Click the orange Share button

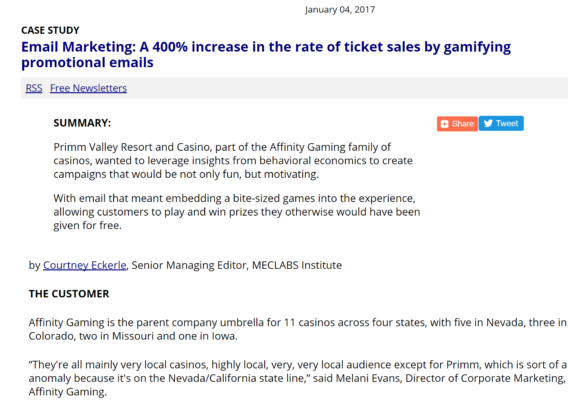point(457,124)
